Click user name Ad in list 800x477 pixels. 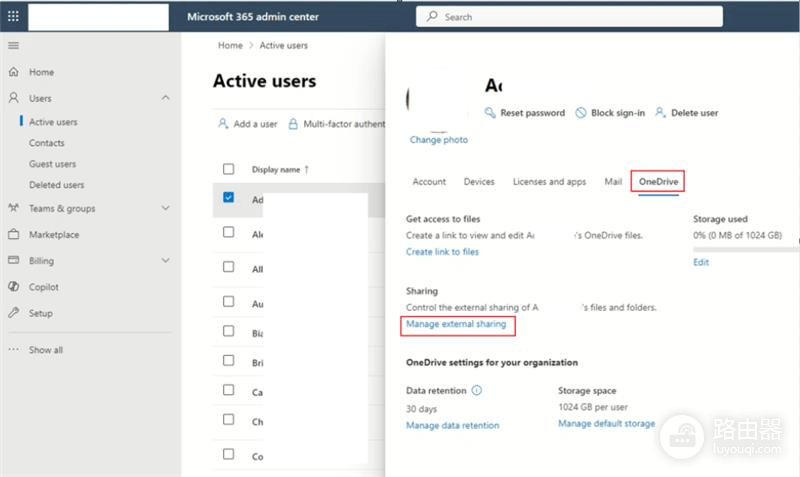coord(257,200)
